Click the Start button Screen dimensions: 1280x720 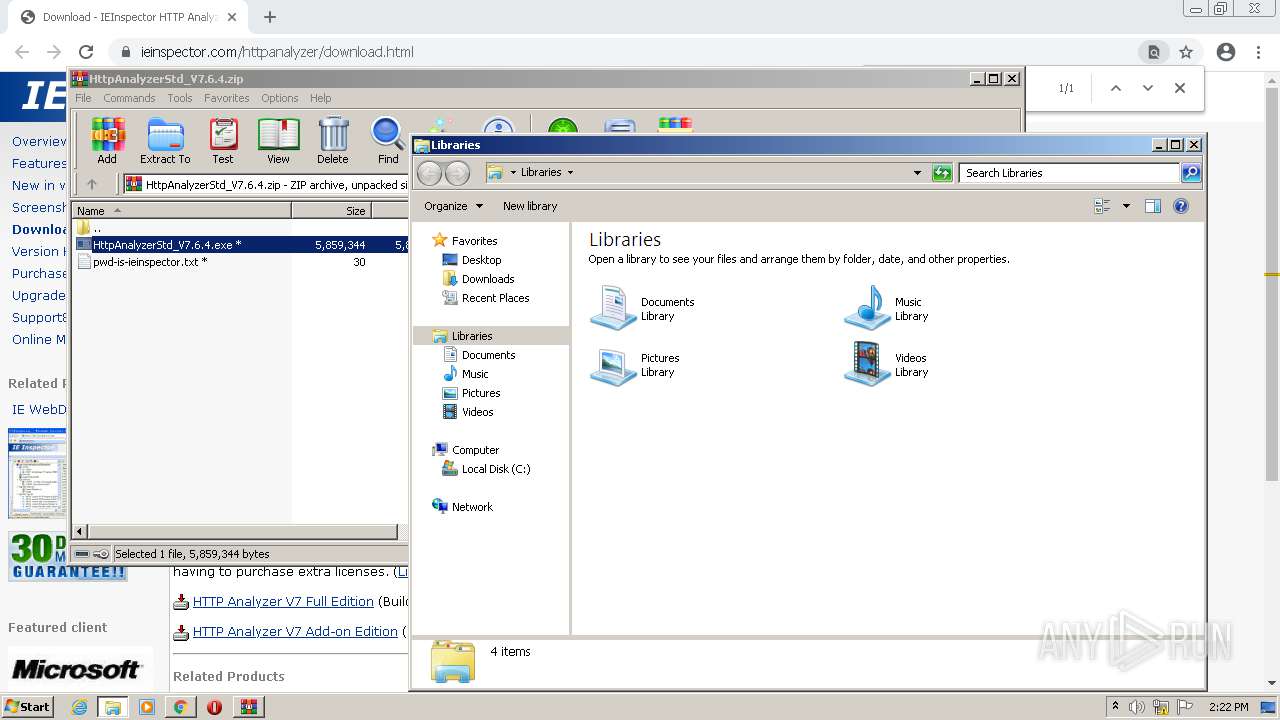28,707
